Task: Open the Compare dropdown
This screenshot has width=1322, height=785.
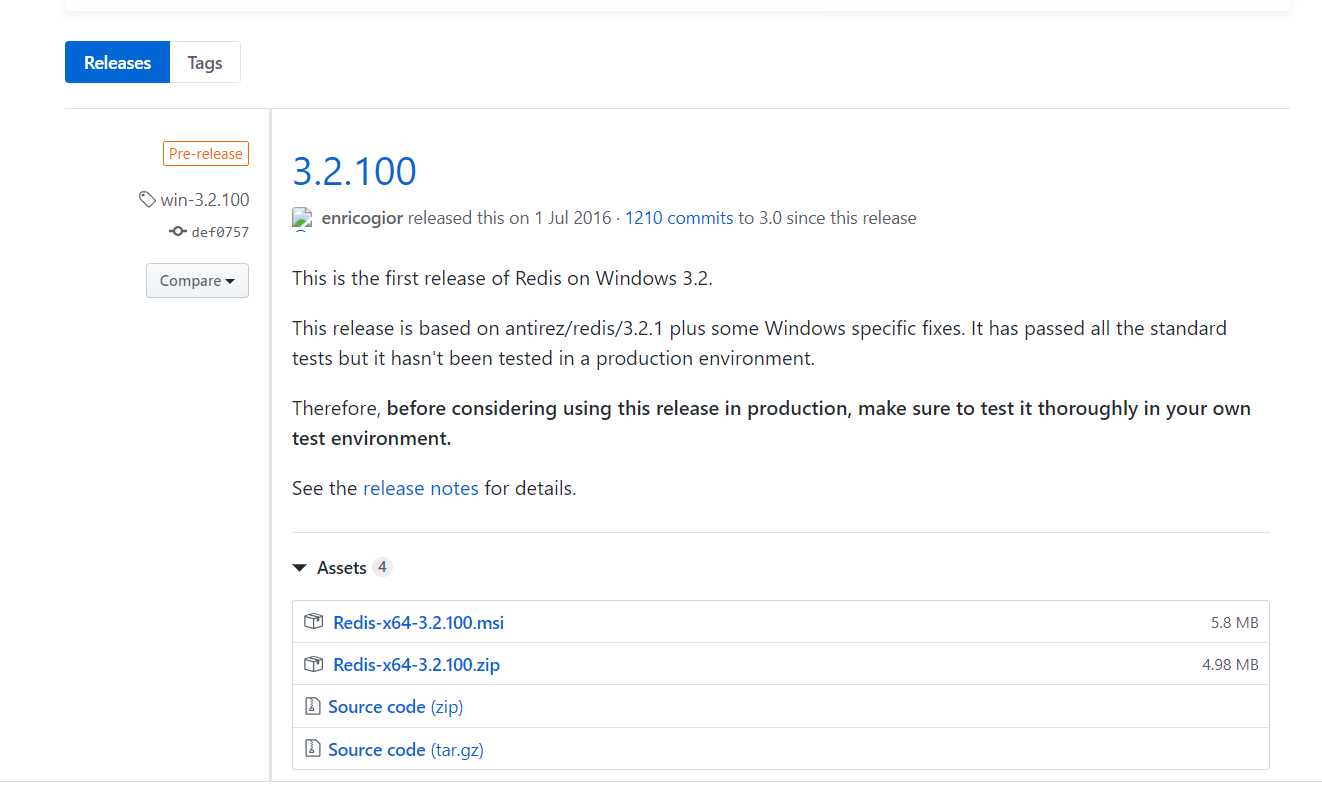Action: click(197, 281)
